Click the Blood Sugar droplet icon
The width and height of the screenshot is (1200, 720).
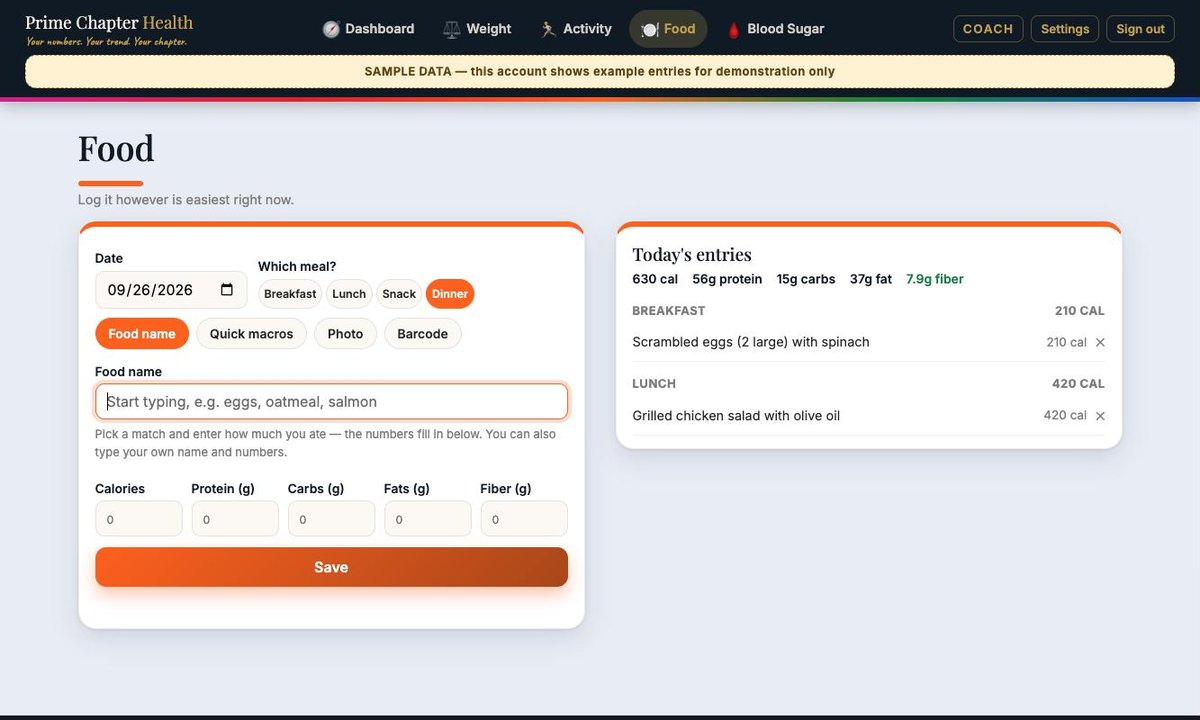pos(733,29)
